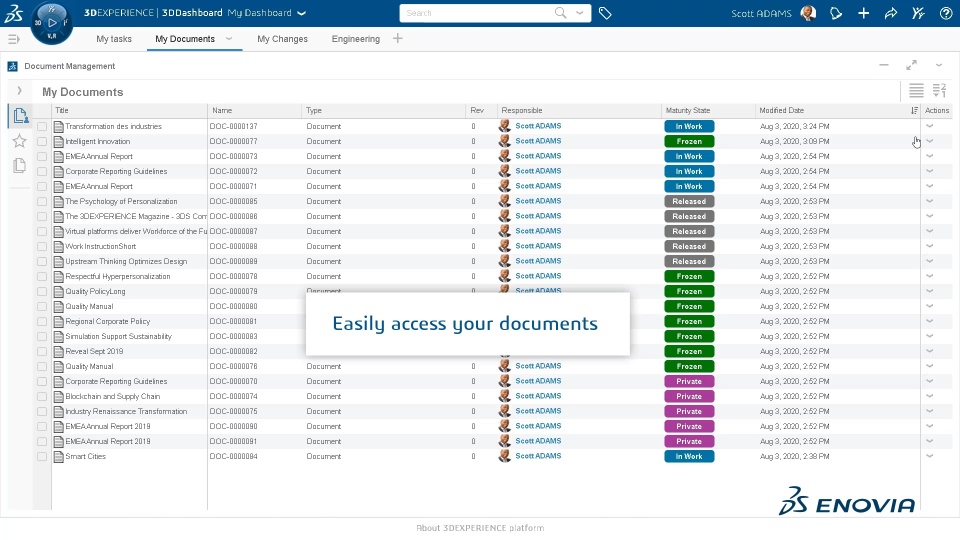Click document icon for Smart Cities
This screenshot has width=960, height=540.
coord(59,457)
